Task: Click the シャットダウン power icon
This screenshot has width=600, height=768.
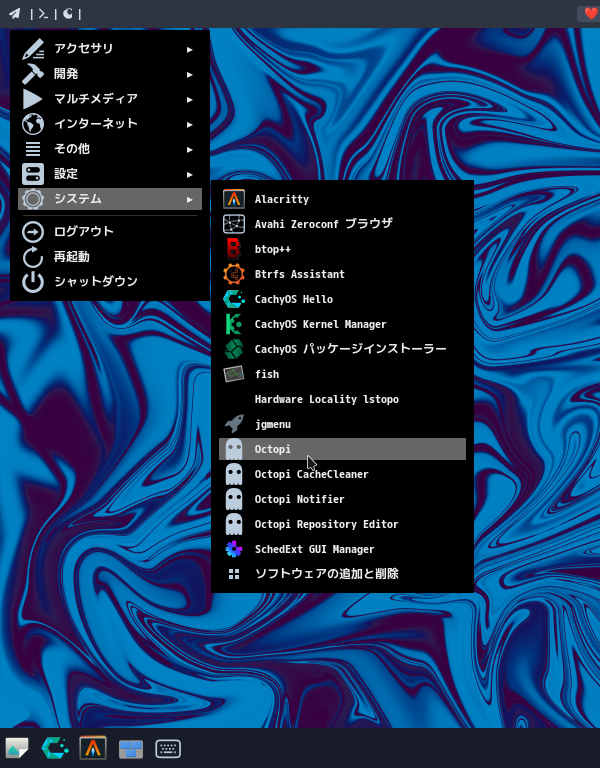Action: (33, 282)
